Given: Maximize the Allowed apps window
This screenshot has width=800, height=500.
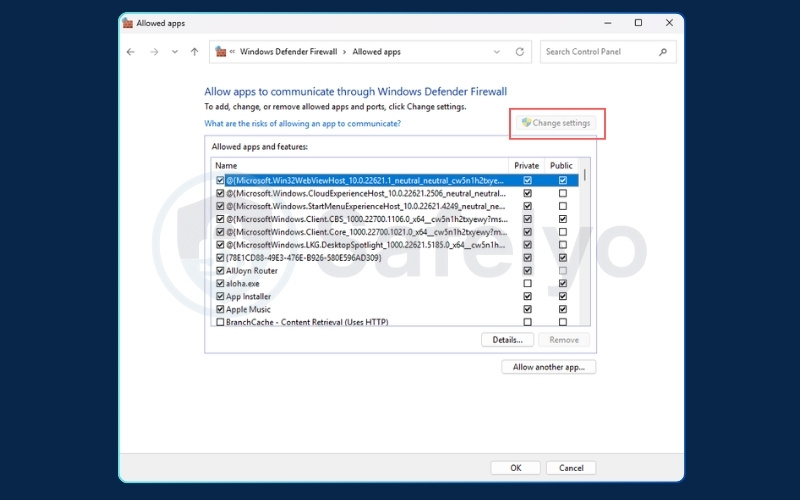Looking at the screenshot, I should [x=638, y=22].
